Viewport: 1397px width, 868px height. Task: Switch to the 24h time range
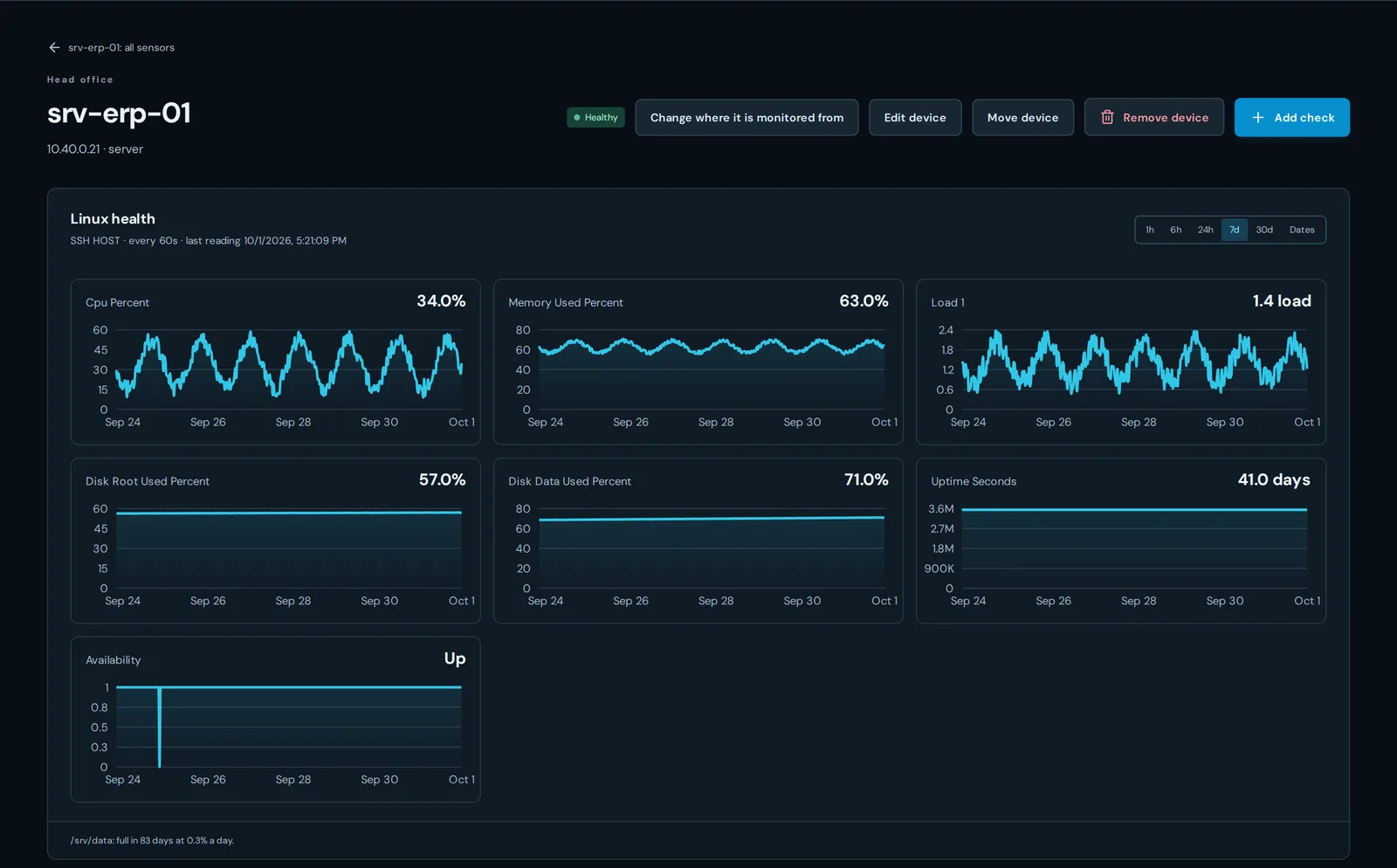[1205, 230]
